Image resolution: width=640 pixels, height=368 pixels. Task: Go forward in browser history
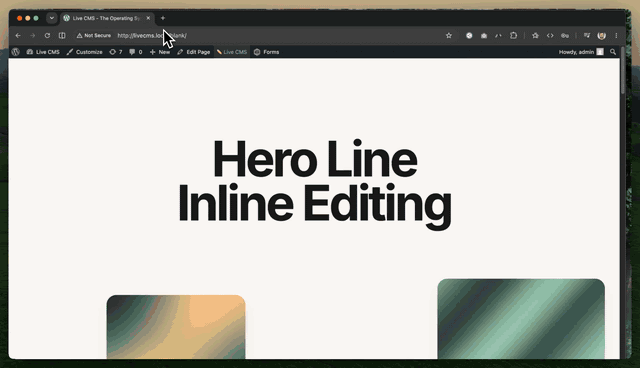[33, 35]
